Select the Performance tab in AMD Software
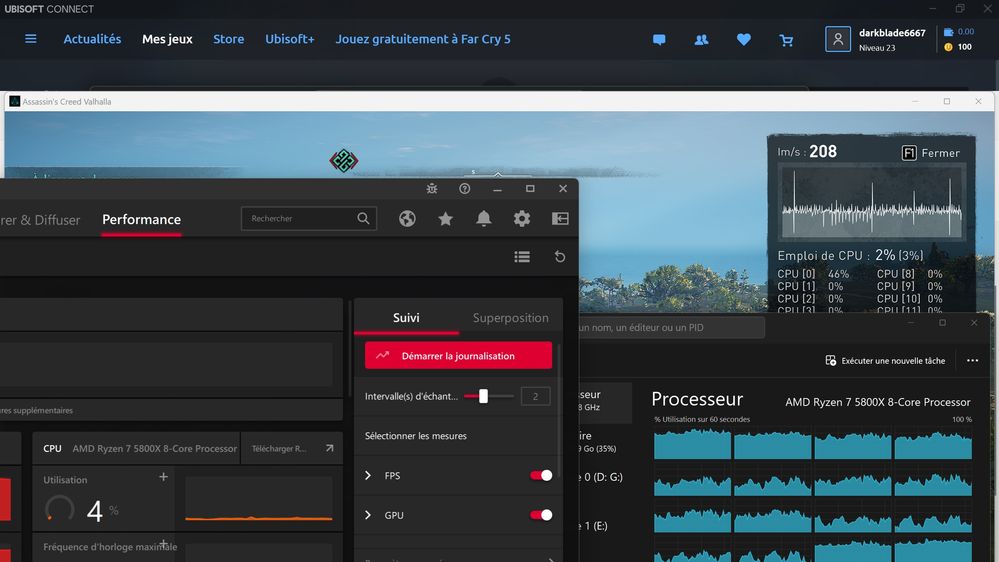The width and height of the screenshot is (999, 562). tap(141, 219)
